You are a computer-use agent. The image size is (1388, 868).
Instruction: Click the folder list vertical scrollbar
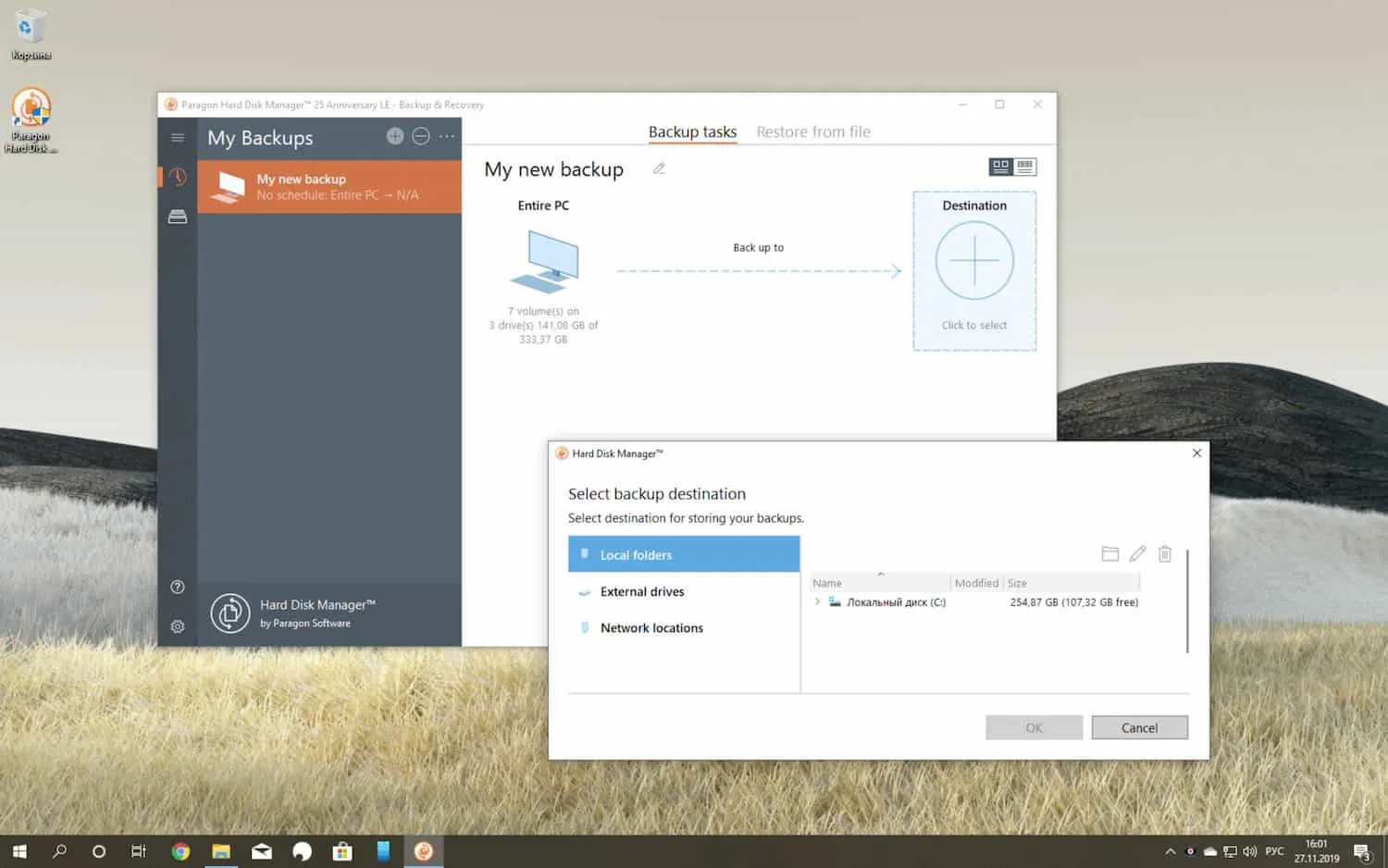tap(1187, 601)
